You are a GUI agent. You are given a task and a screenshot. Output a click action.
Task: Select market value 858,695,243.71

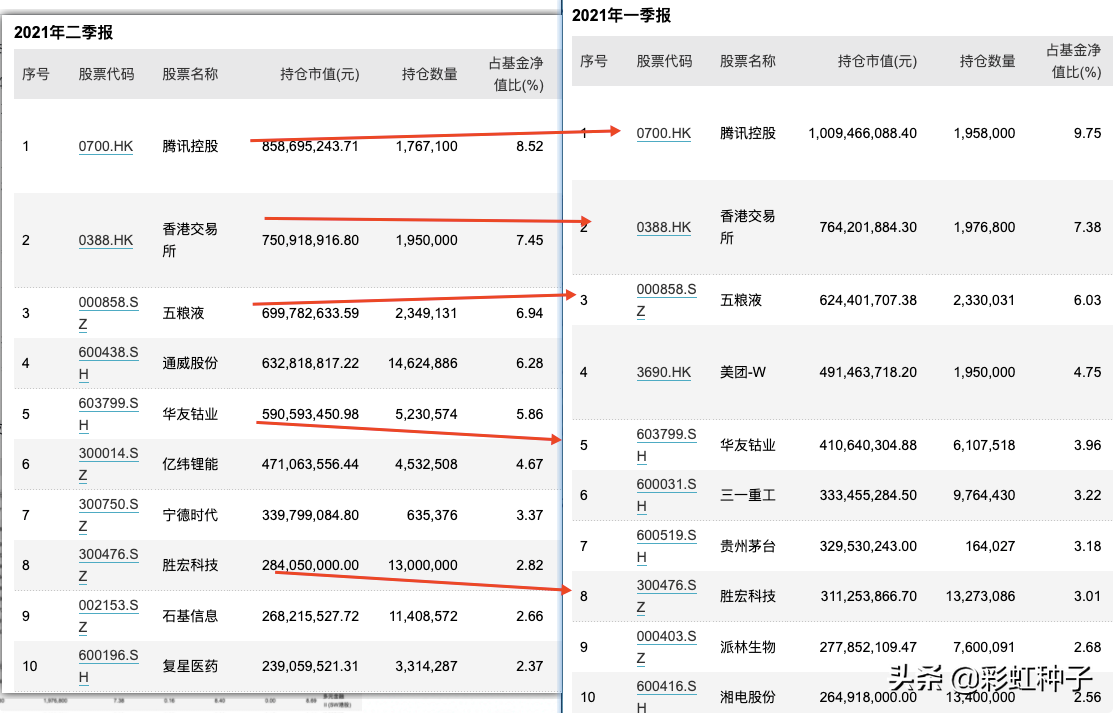(x=310, y=146)
